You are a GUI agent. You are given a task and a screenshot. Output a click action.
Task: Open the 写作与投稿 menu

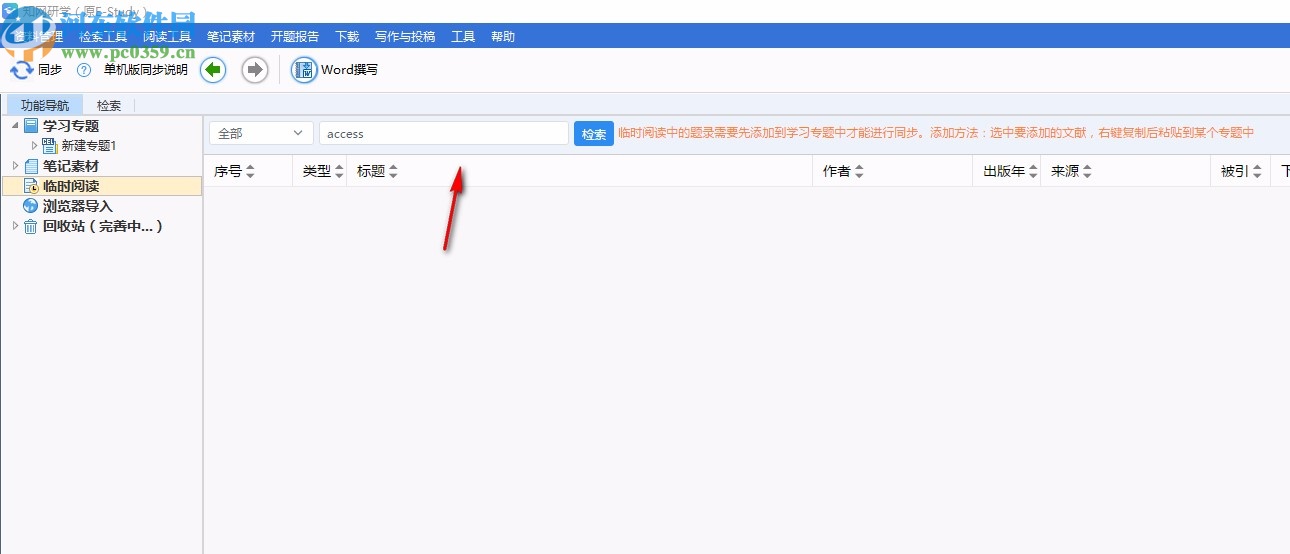(x=405, y=37)
